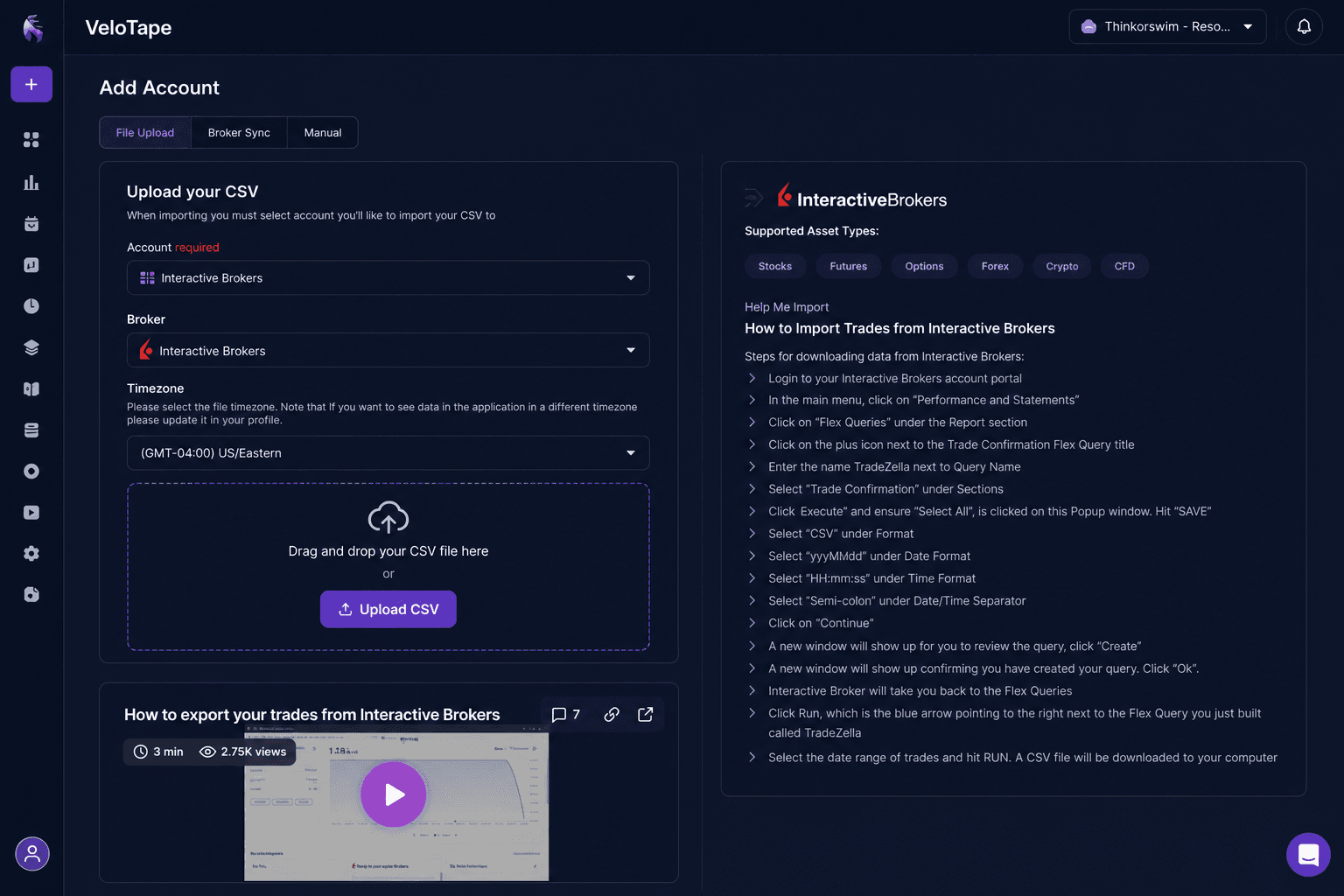Image resolution: width=1344 pixels, height=896 pixels.
Task: Switch to the Broker Sync tab
Action: [x=239, y=133]
